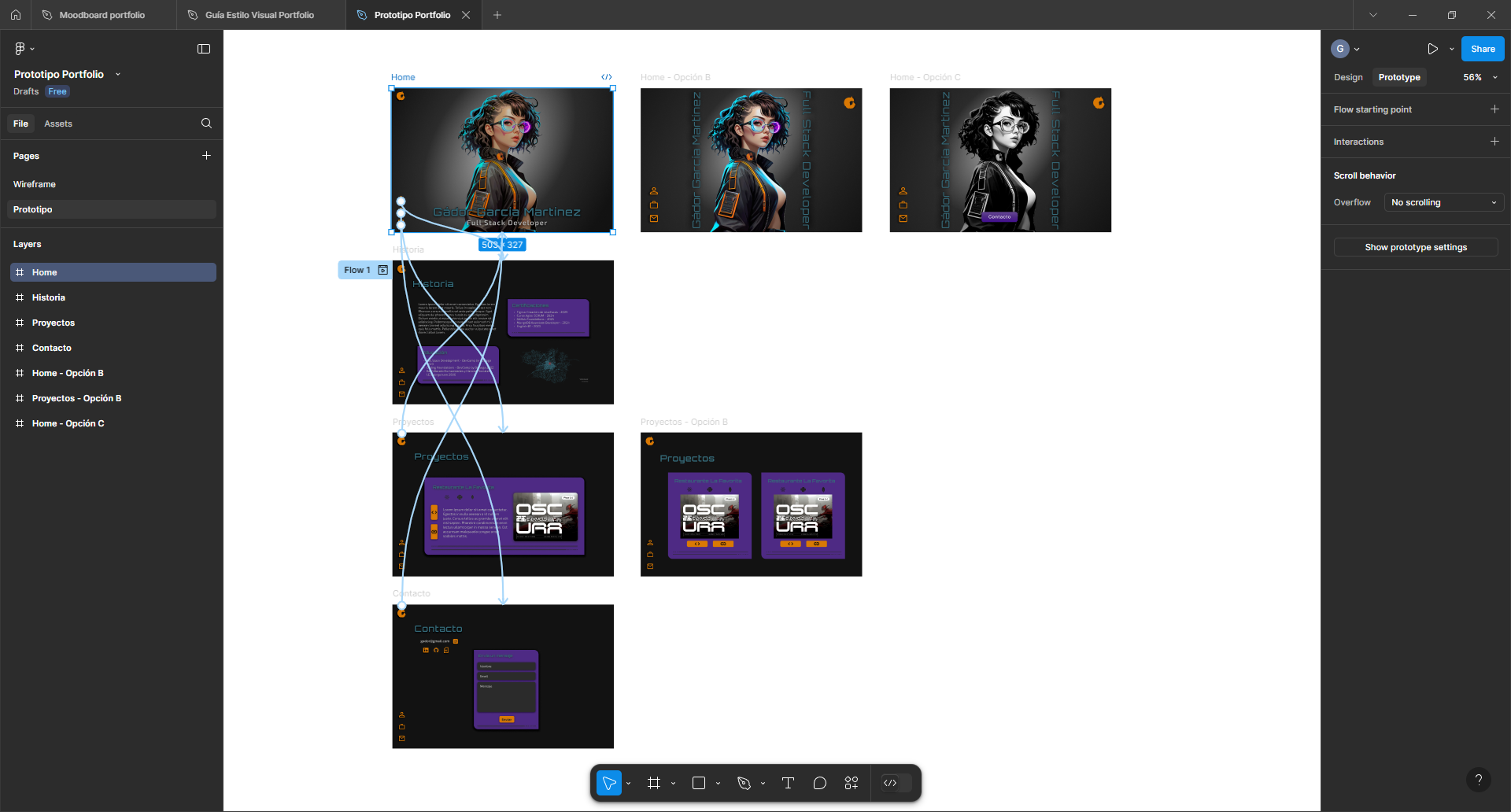Select the Proyectos - Opción B frame on canvas
The width and height of the screenshot is (1511, 812).
tap(751, 504)
